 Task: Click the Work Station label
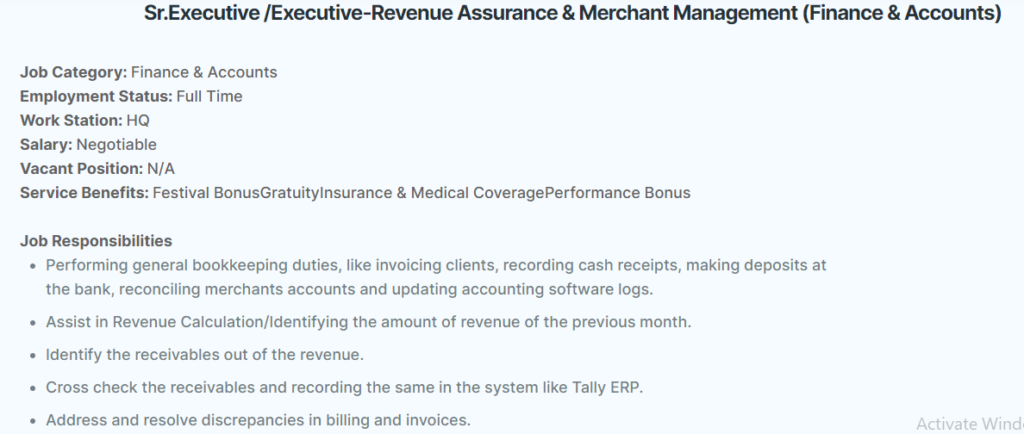(x=71, y=121)
